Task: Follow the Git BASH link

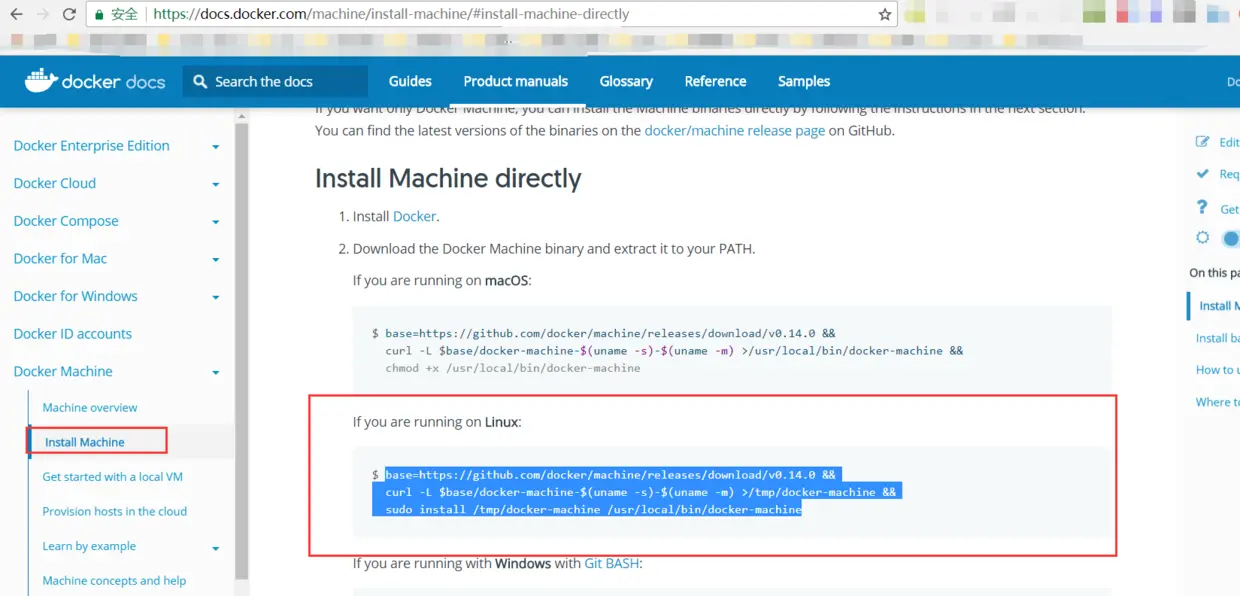Action: coord(611,563)
